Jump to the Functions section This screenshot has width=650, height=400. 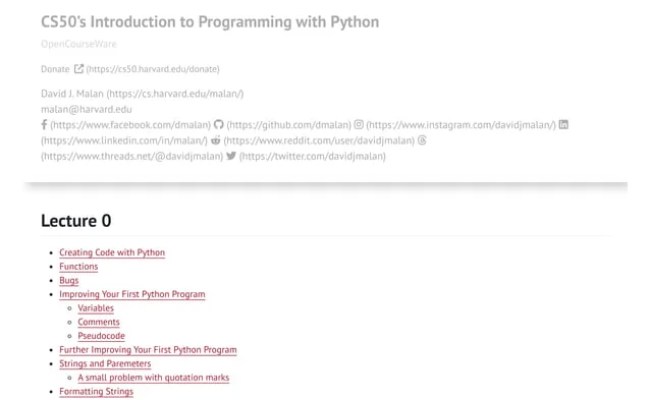click(x=79, y=267)
